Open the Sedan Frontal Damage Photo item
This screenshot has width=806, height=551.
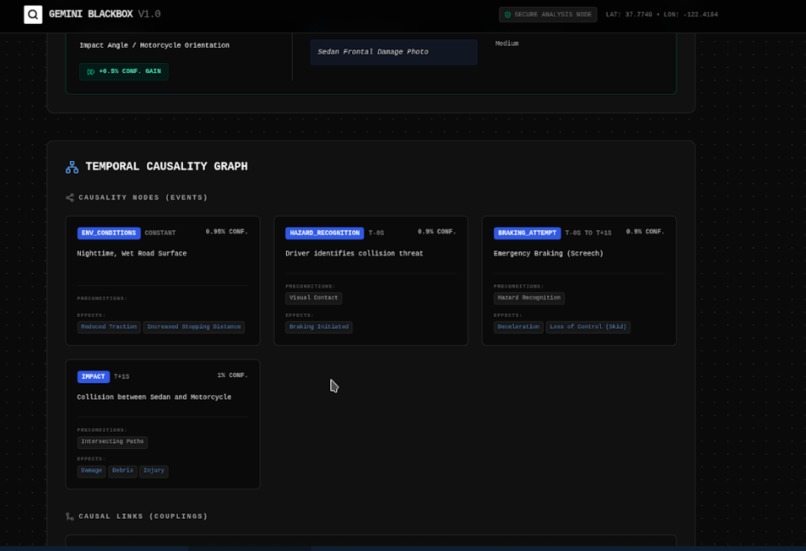coord(394,52)
